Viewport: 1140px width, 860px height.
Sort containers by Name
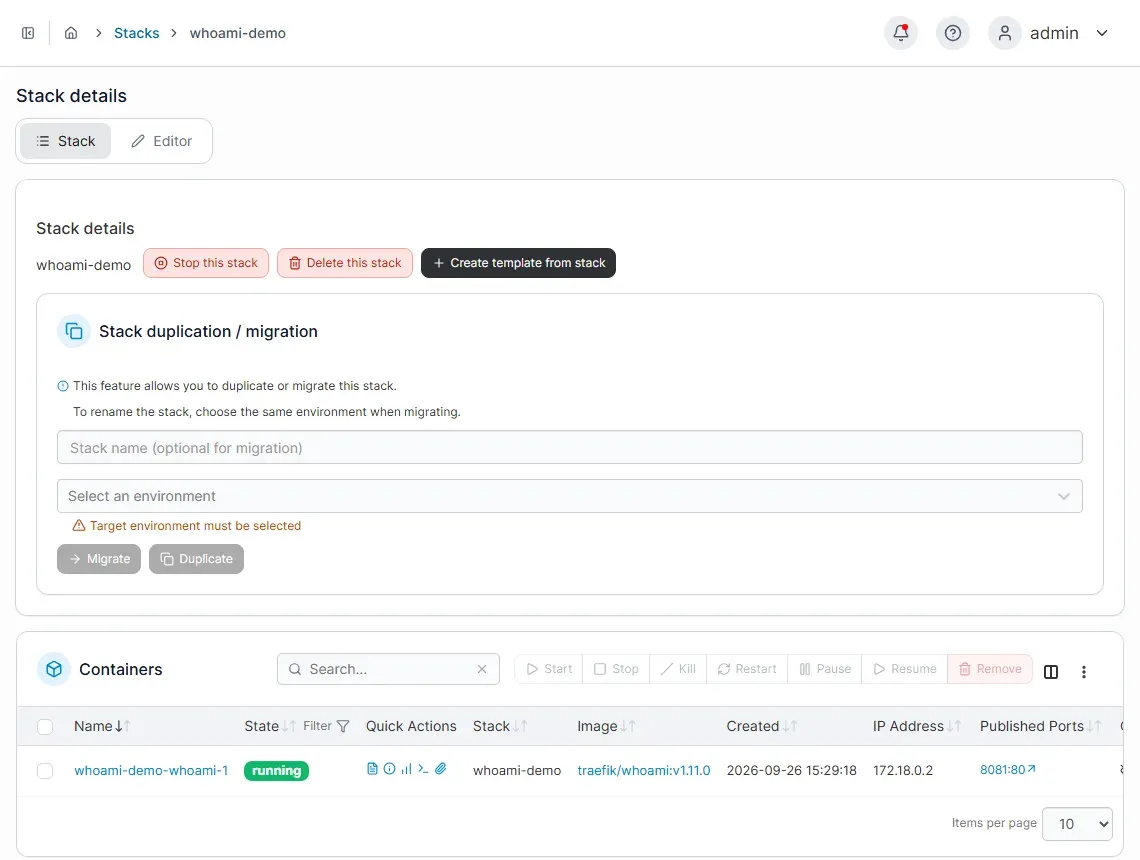click(x=102, y=726)
